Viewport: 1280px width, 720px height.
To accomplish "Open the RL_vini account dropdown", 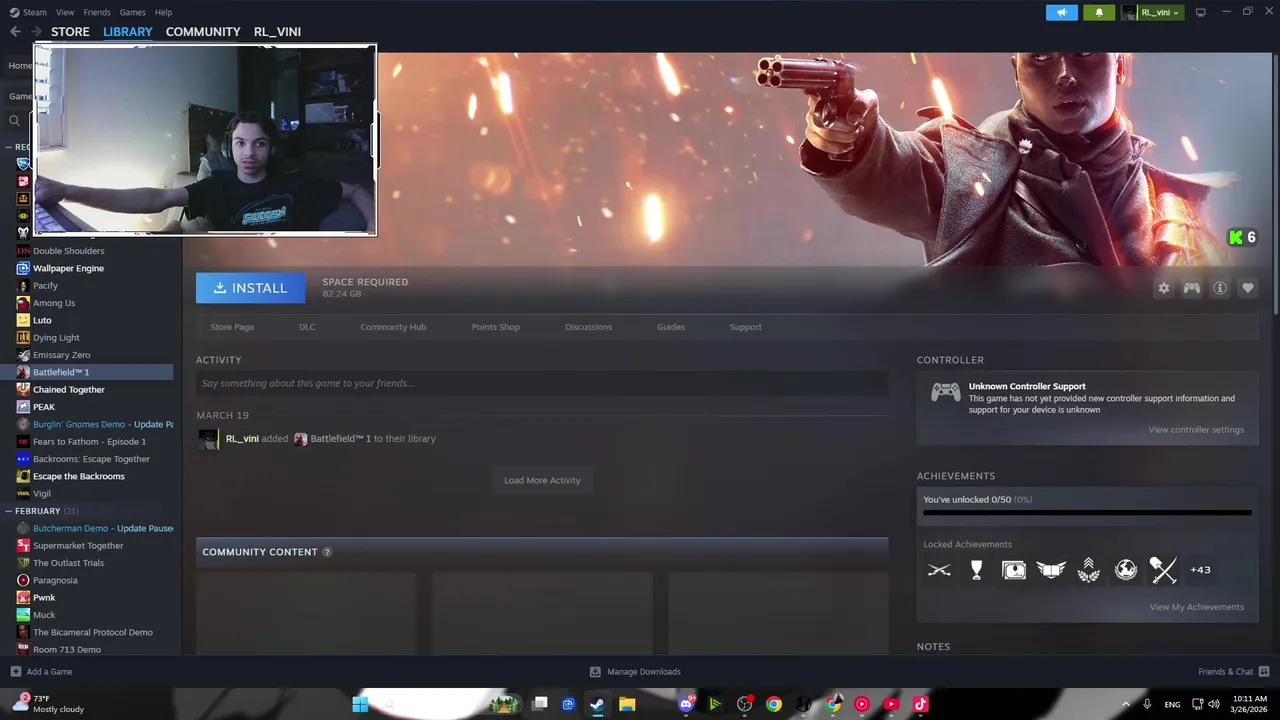I will pyautogui.click(x=1151, y=12).
